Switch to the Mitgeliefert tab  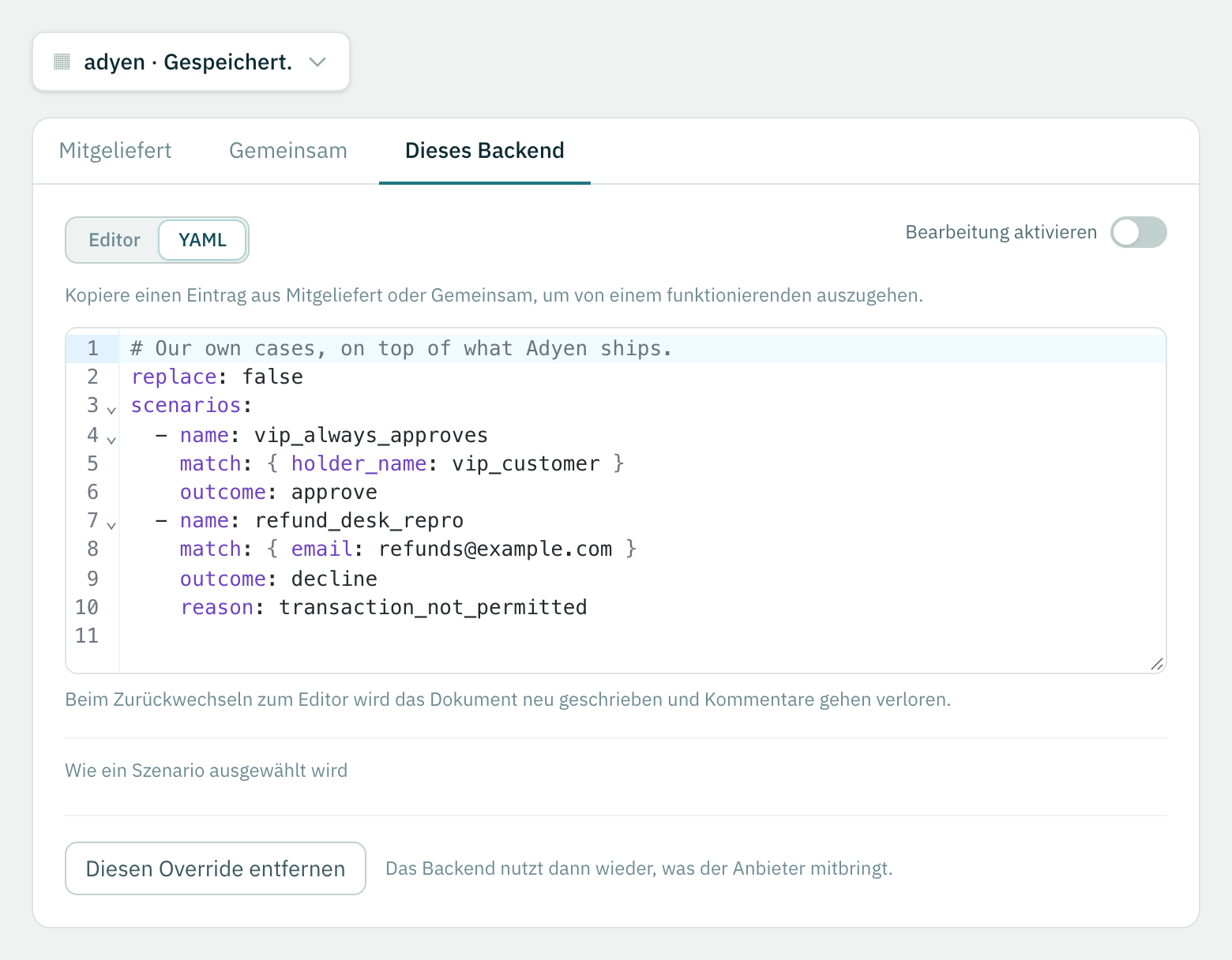click(x=115, y=151)
